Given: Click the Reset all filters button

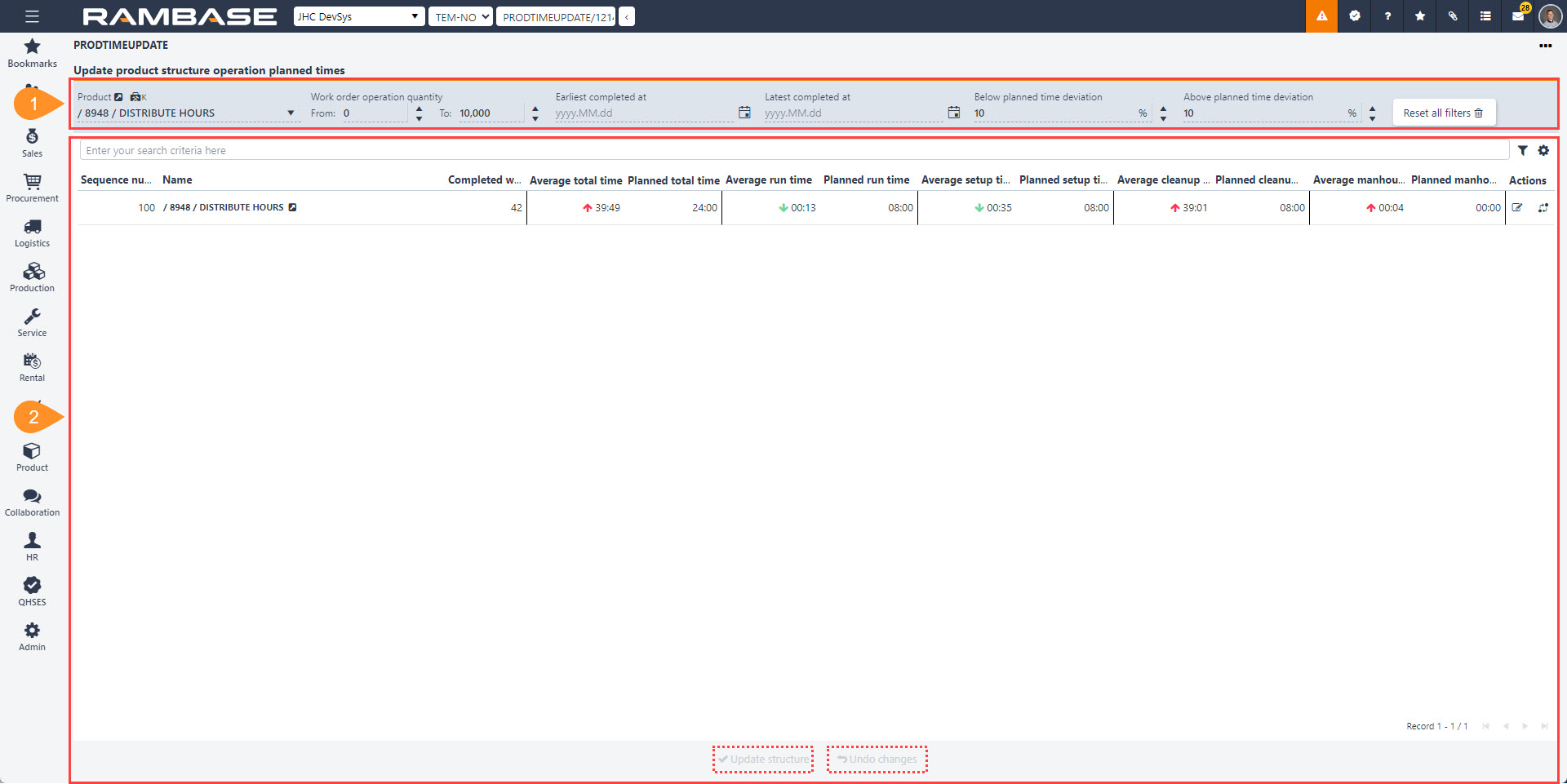Looking at the screenshot, I should (1443, 113).
